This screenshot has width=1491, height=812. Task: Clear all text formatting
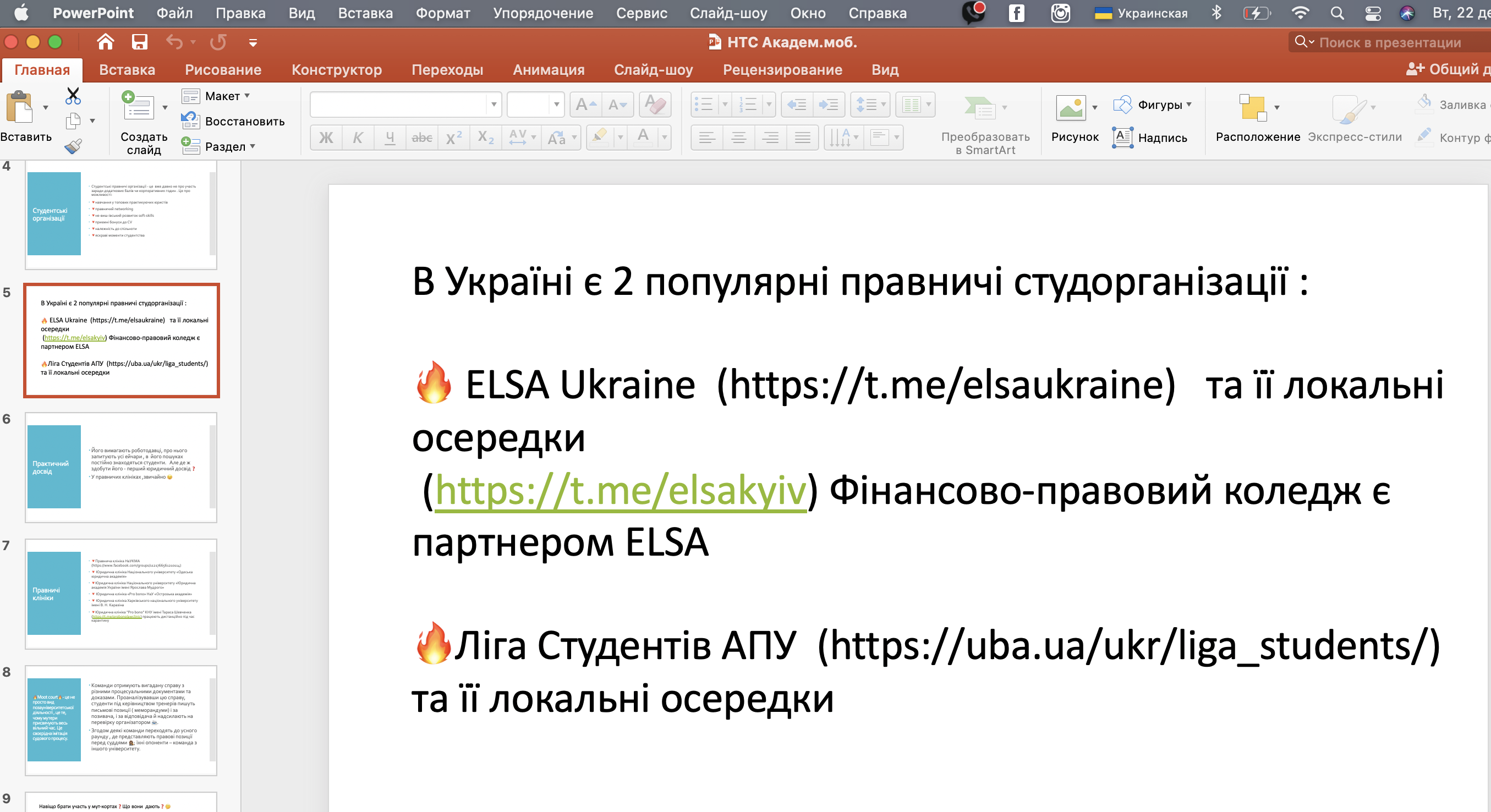pos(655,105)
